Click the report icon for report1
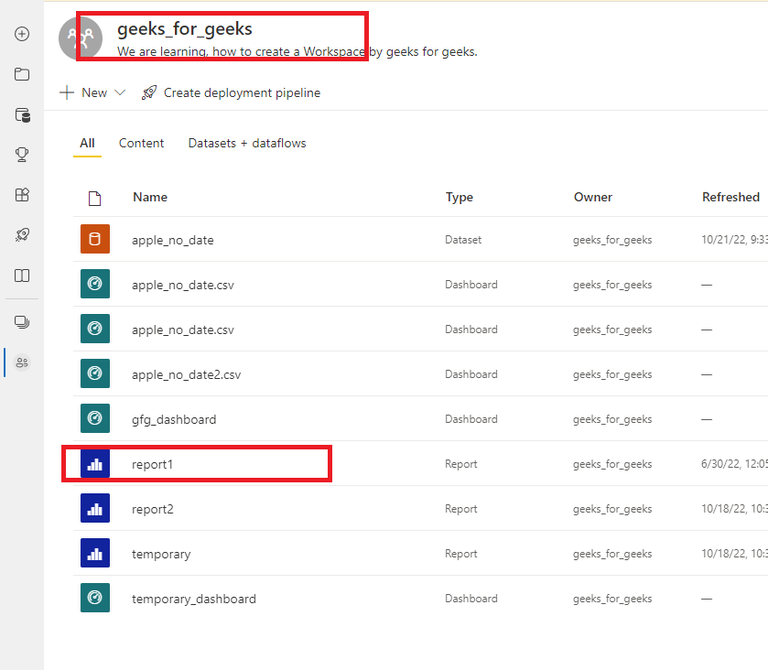Viewport: 768px width, 670px height. (x=95, y=464)
